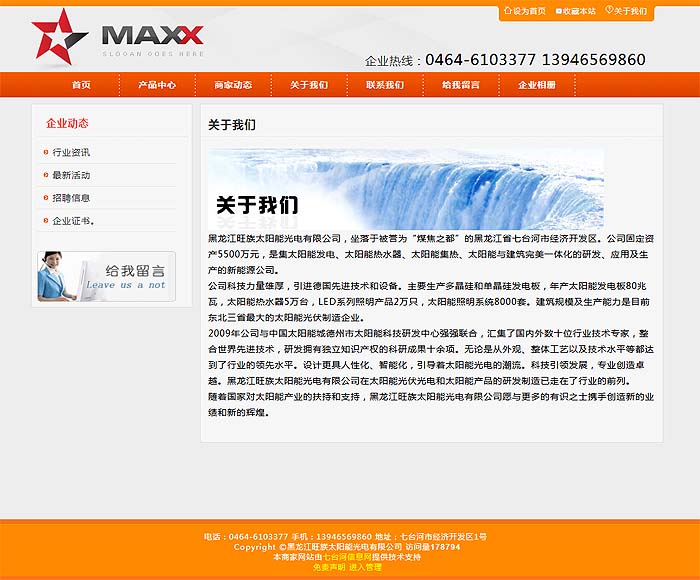Click the pin icon beside 关于我们 at top

[x=608, y=11]
